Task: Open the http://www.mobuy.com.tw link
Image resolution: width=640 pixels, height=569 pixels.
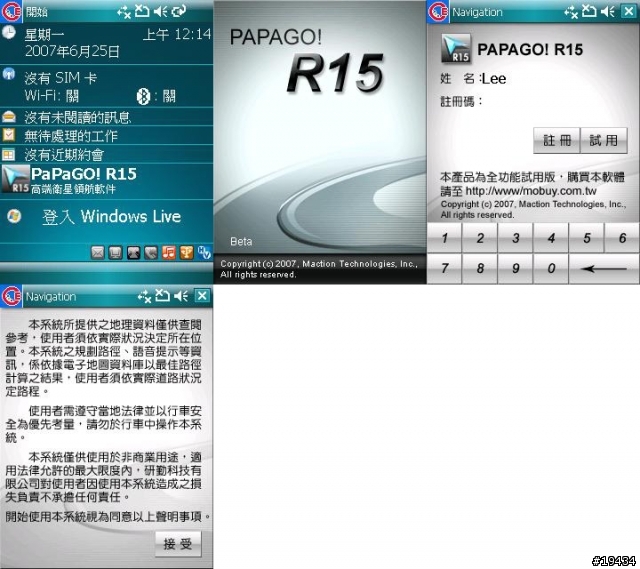Action: [x=531, y=191]
